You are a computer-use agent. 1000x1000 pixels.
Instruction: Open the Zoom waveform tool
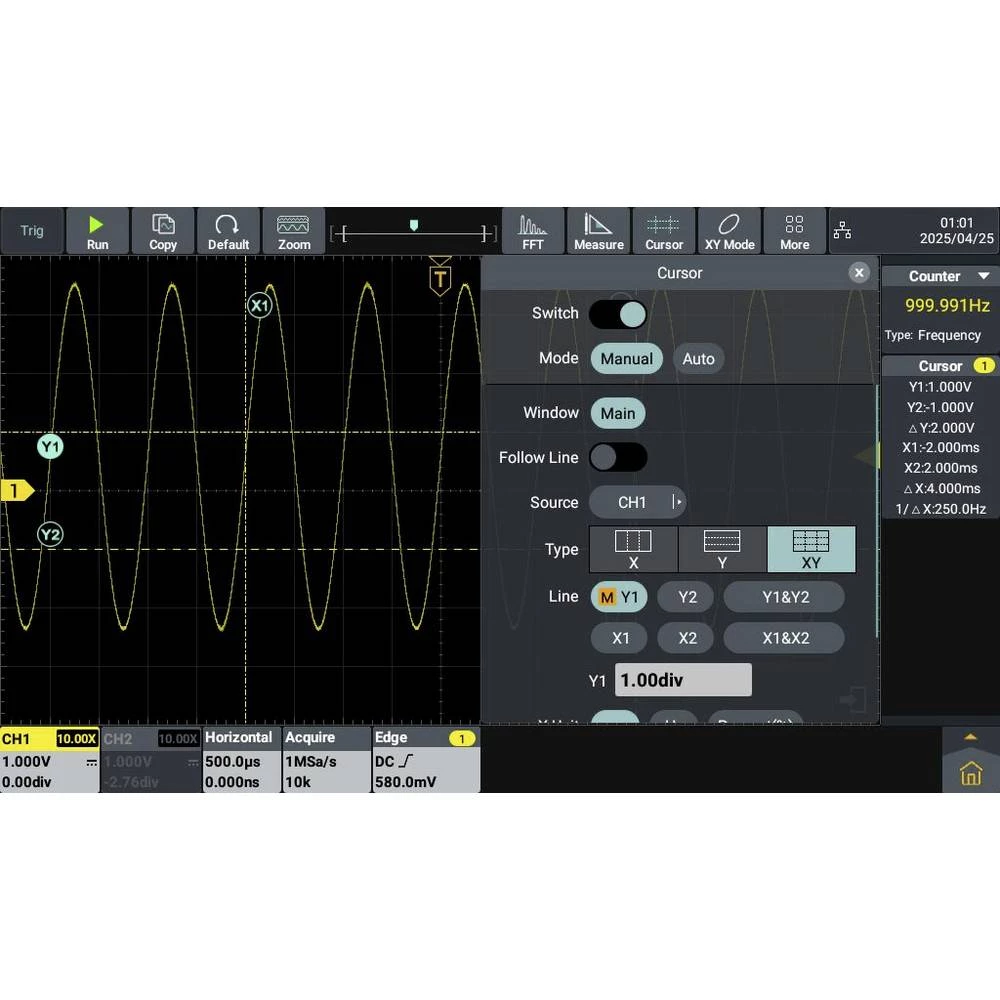pos(293,231)
